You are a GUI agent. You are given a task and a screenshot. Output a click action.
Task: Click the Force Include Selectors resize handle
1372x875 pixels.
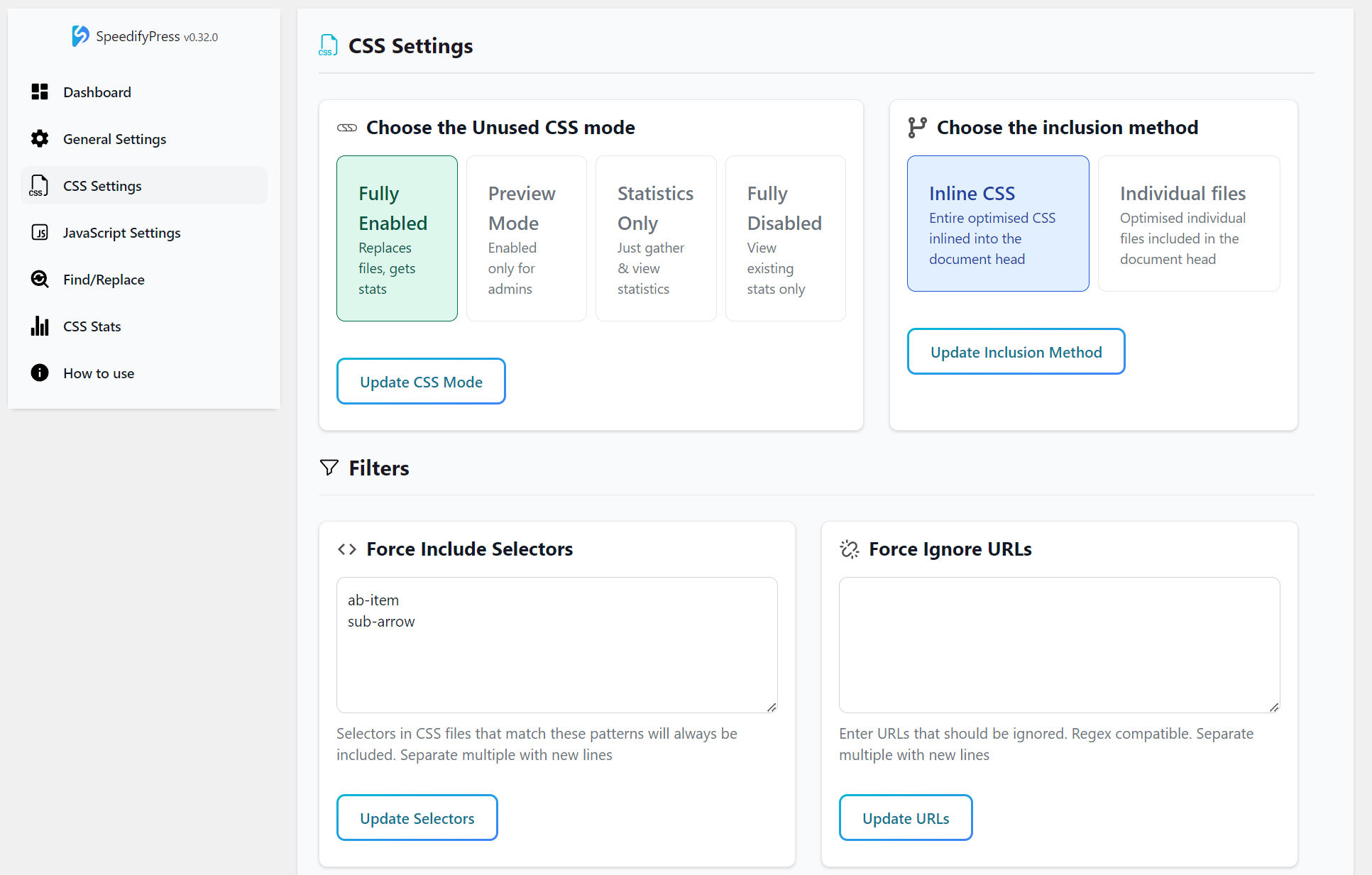(772, 707)
